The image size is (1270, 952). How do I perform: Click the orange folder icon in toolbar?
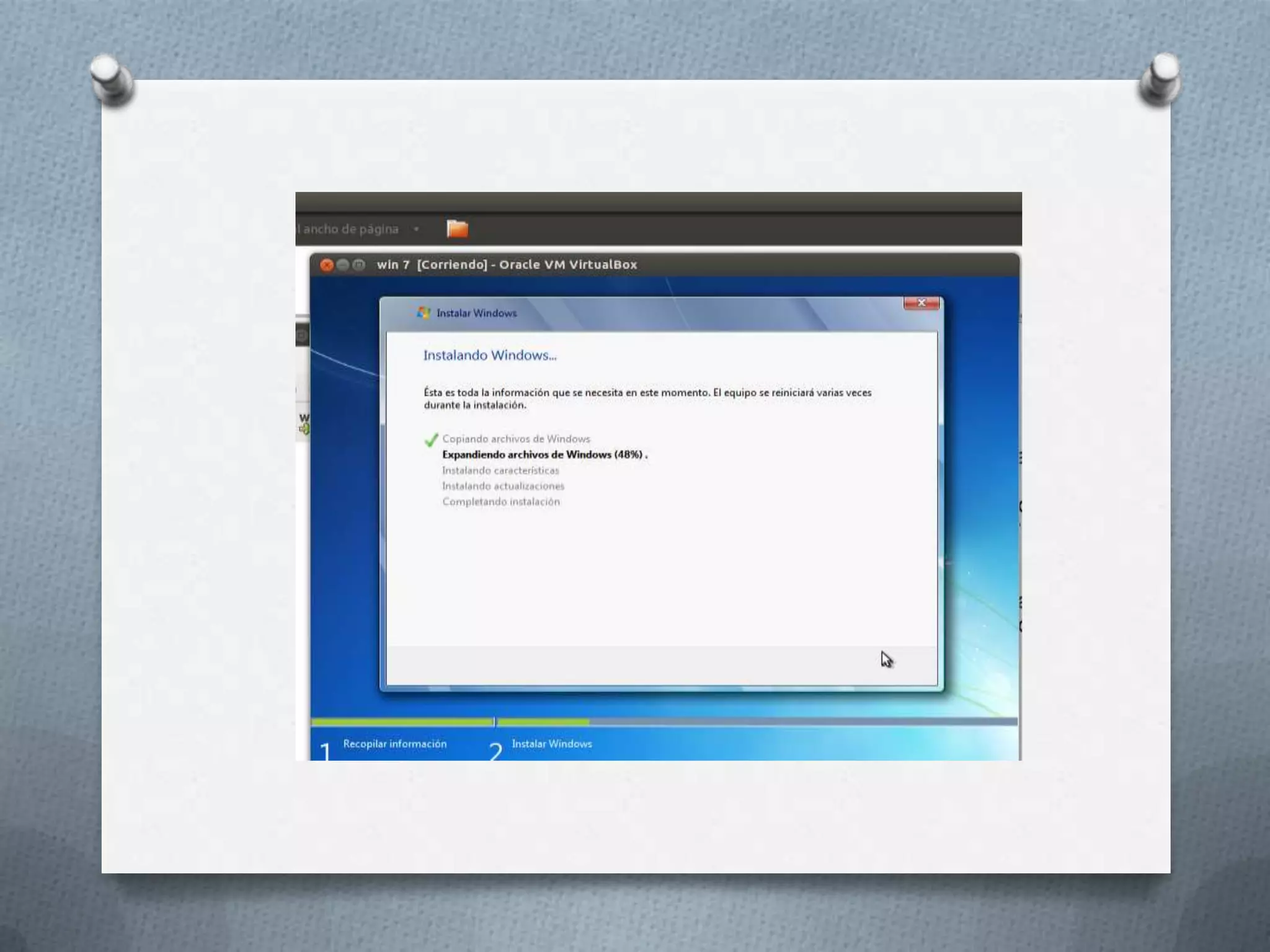457,229
